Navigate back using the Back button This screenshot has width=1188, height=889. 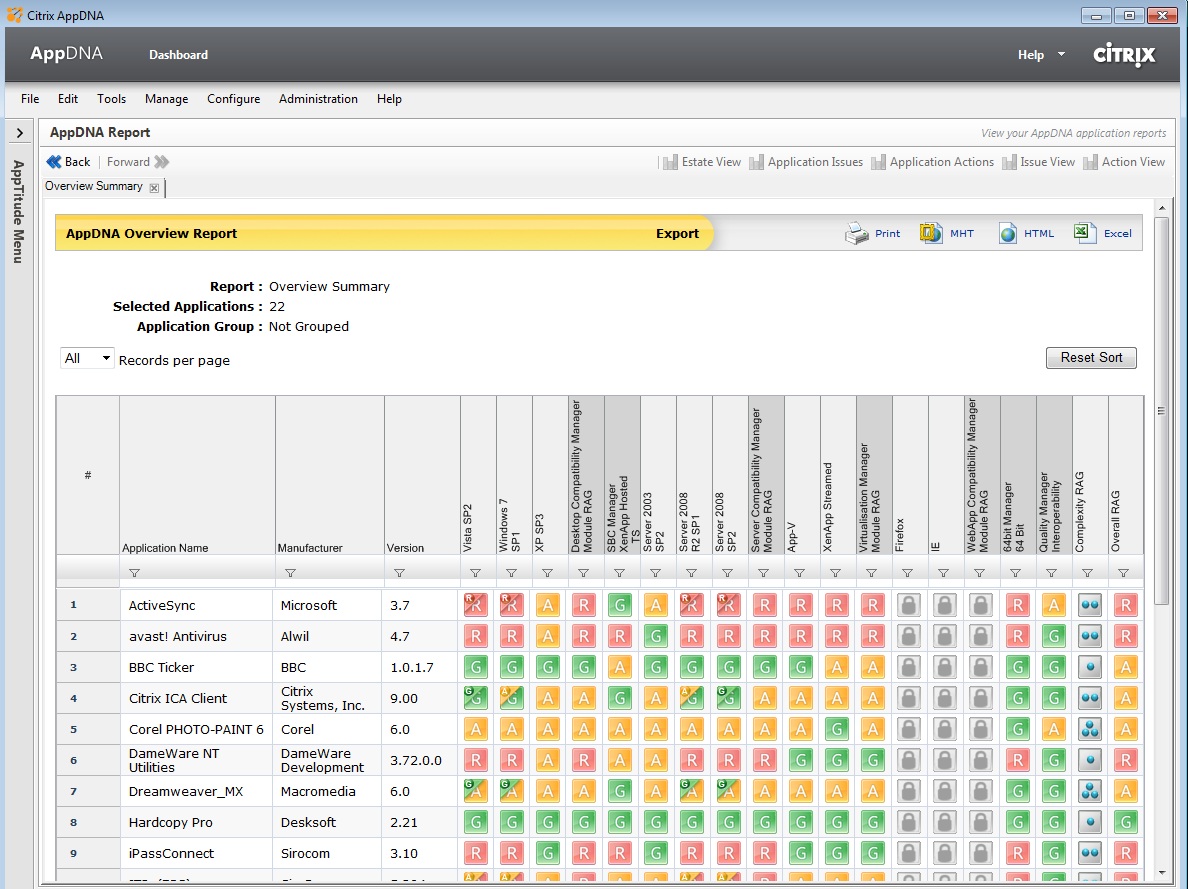[68, 161]
